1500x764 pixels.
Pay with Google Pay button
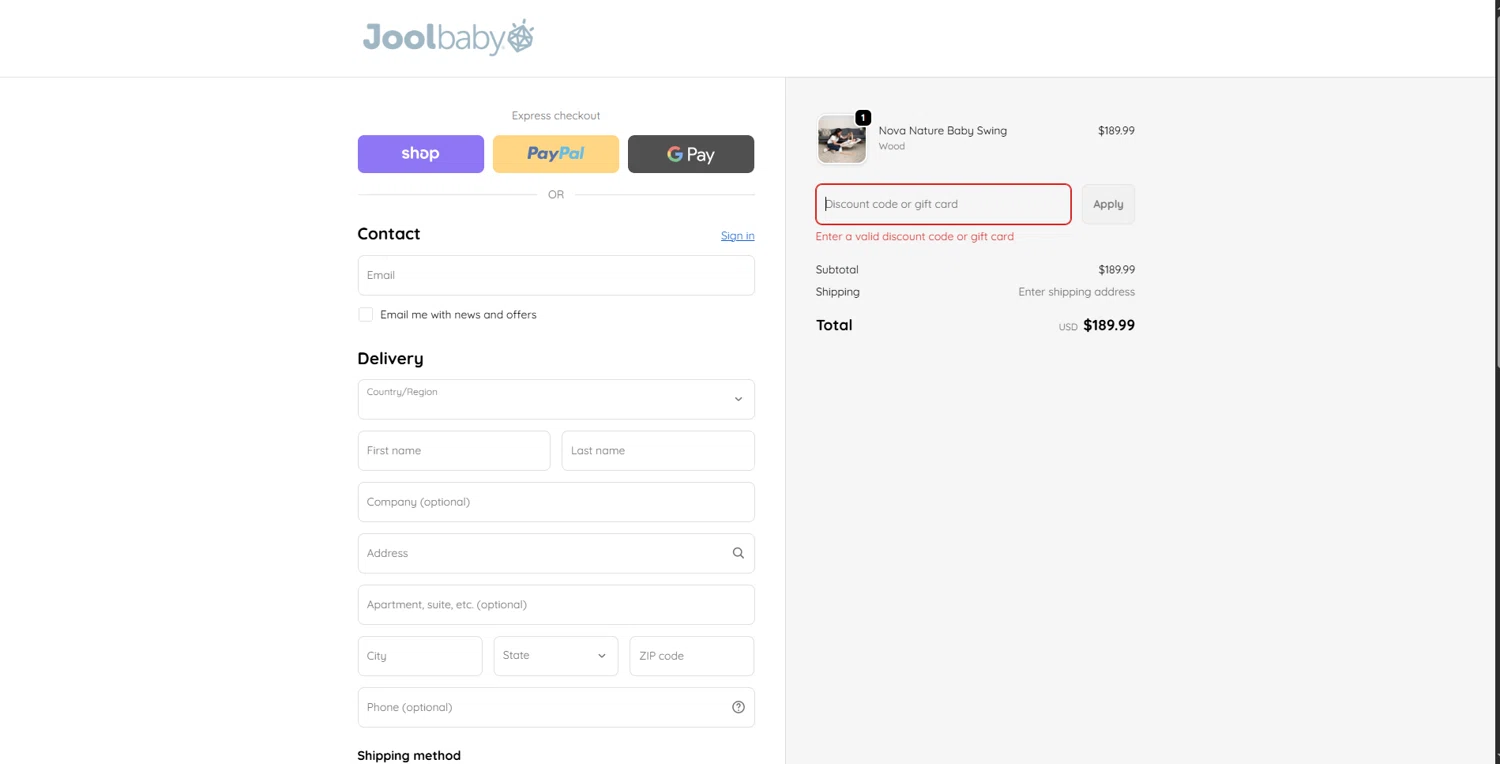[691, 154]
